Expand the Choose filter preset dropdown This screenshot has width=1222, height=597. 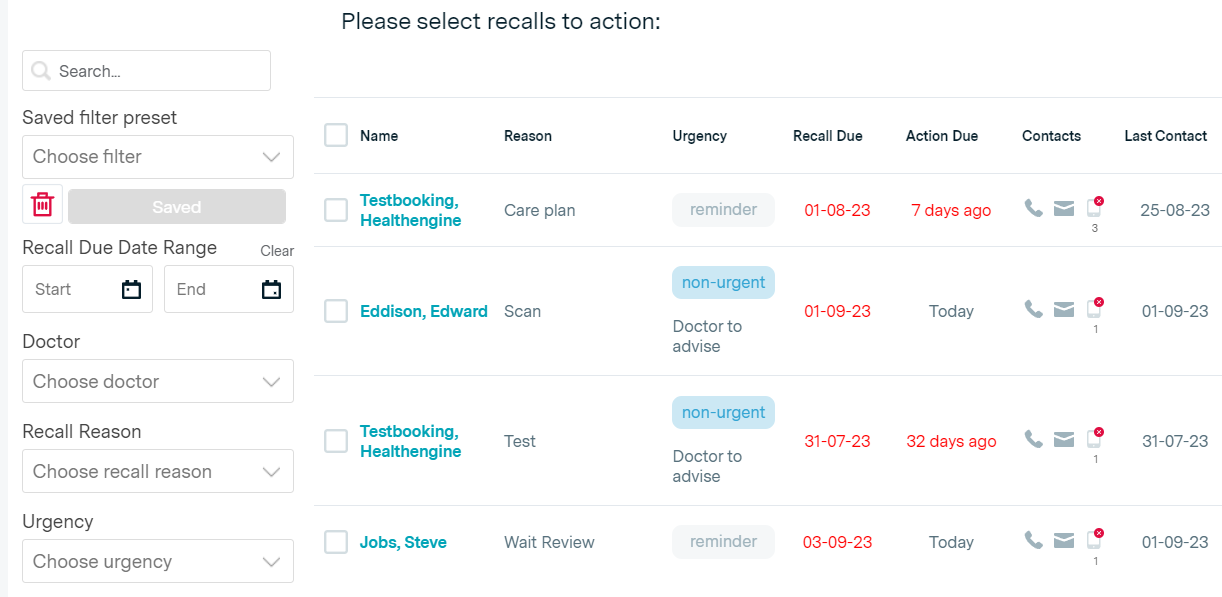coord(158,157)
